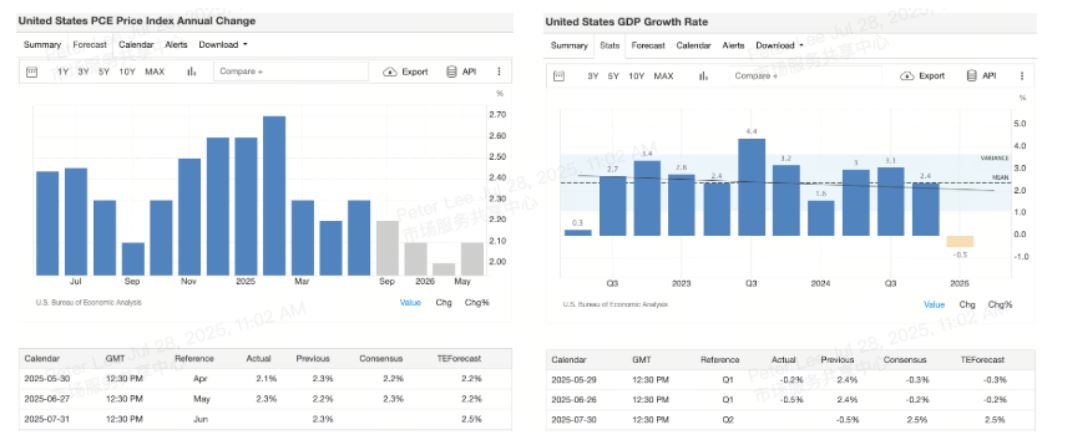Screen dimensions: 1065x445
Task: Open three-dot more menu on GDP chart
Action: [x=1021, y=76]
